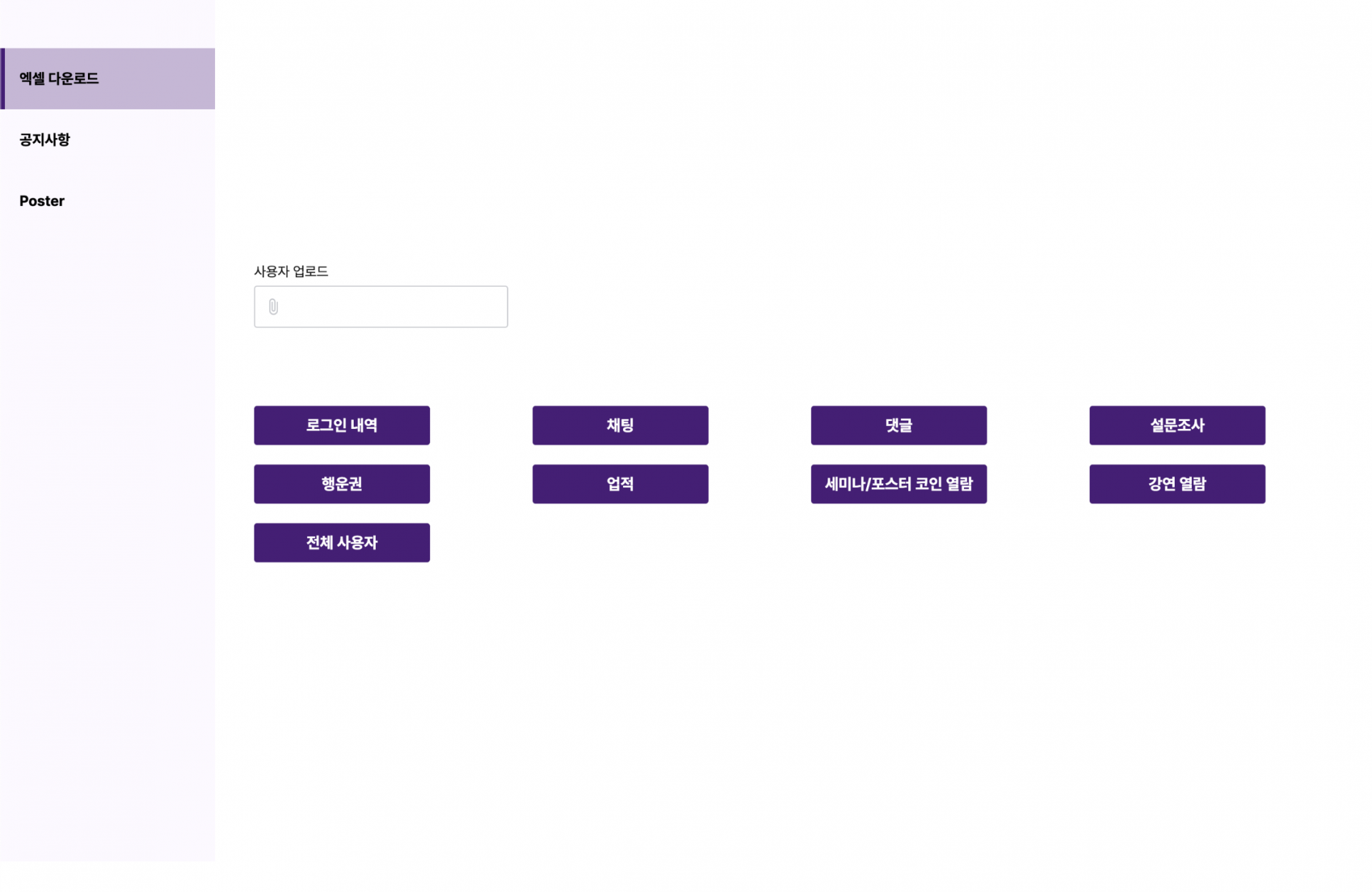The height and width of the screenshot is (892, 1372).
Task: Open the notice board menu item 공지사항
Action: click(45, 139)
